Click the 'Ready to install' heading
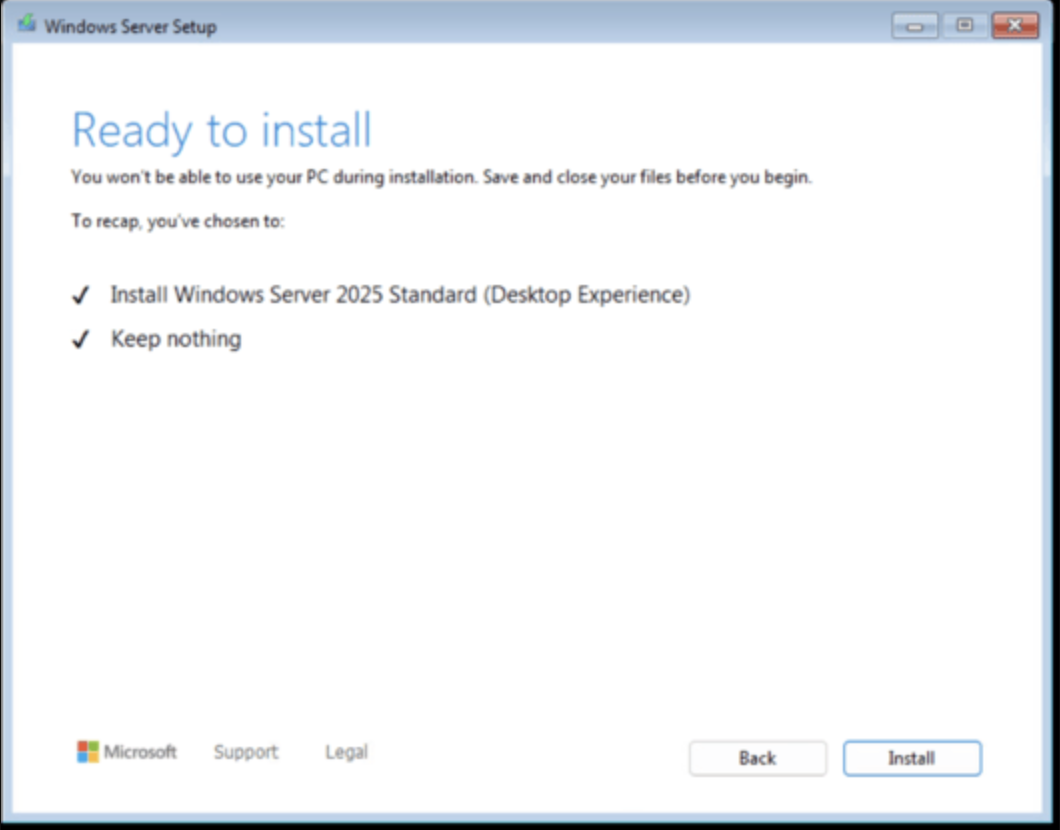Image resolution: width=1060 pixels, height=830 pixels. pos(222,130)
